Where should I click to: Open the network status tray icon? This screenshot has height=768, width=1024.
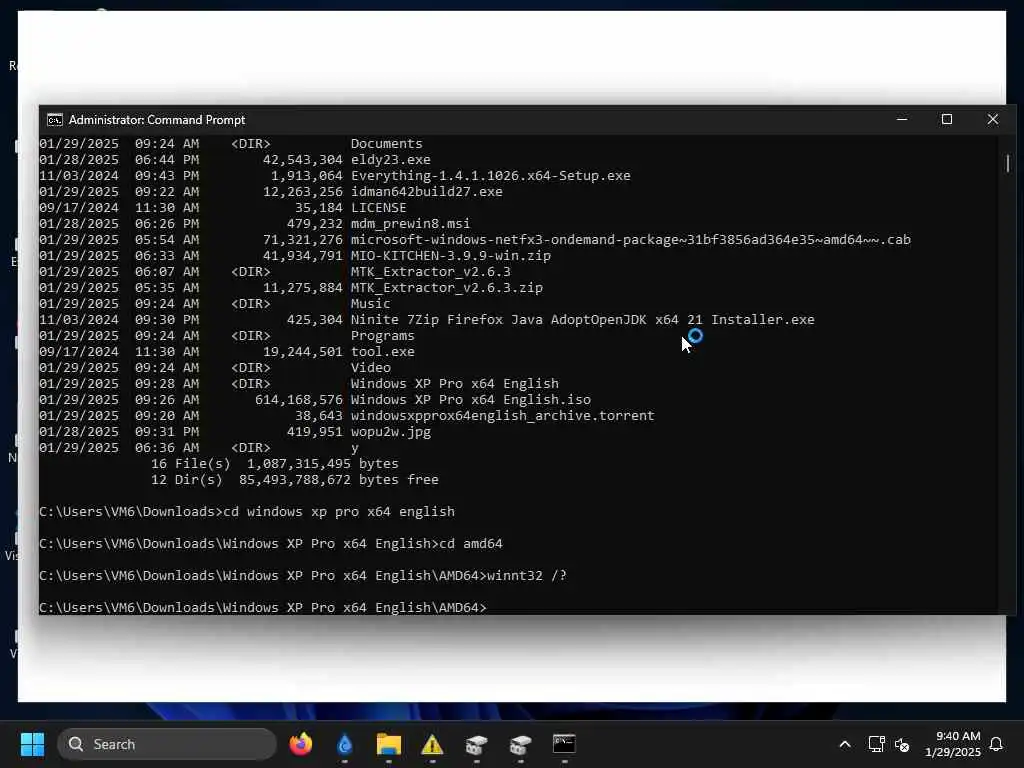(876, 744)
